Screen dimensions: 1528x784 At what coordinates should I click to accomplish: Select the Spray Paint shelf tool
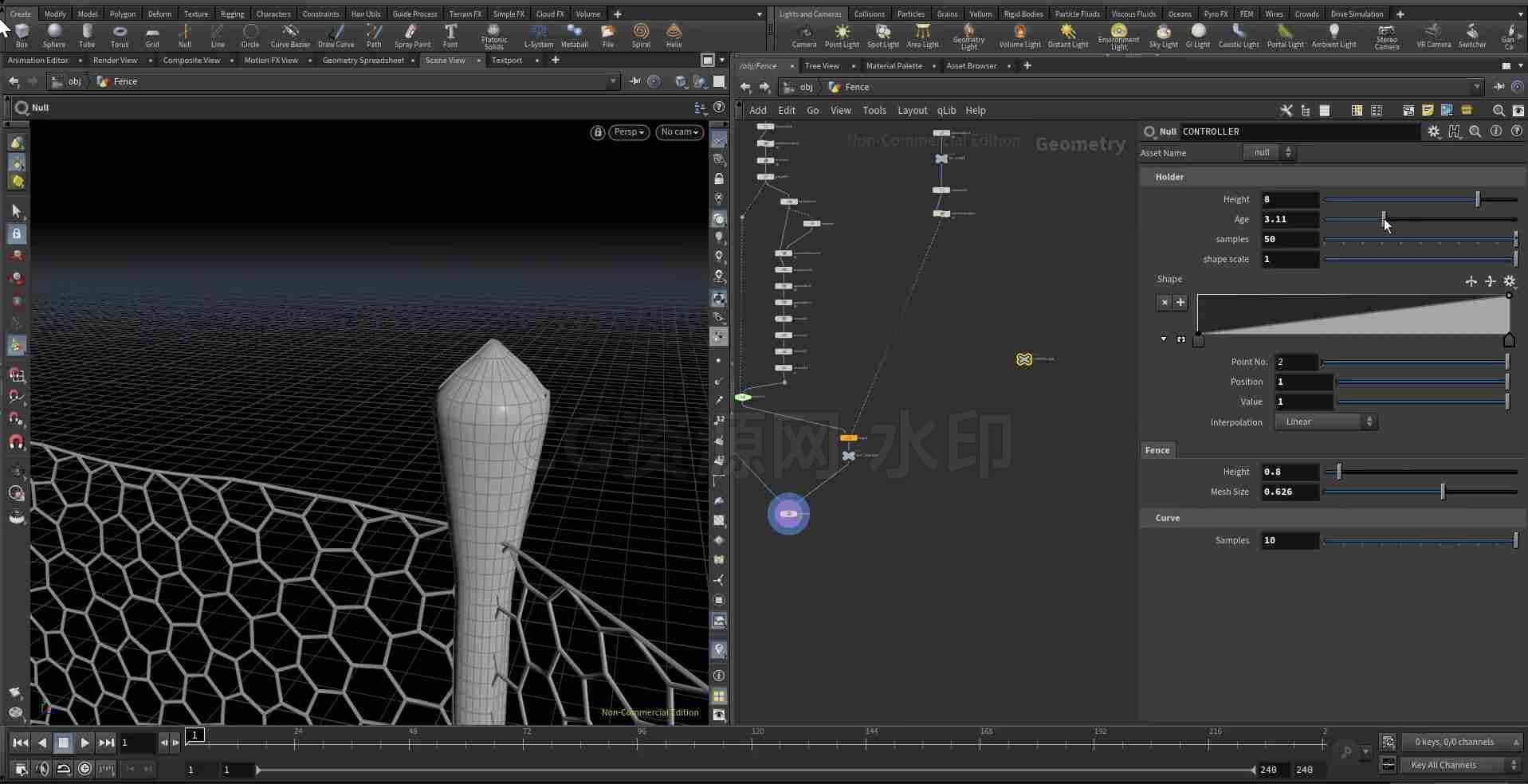412,36
